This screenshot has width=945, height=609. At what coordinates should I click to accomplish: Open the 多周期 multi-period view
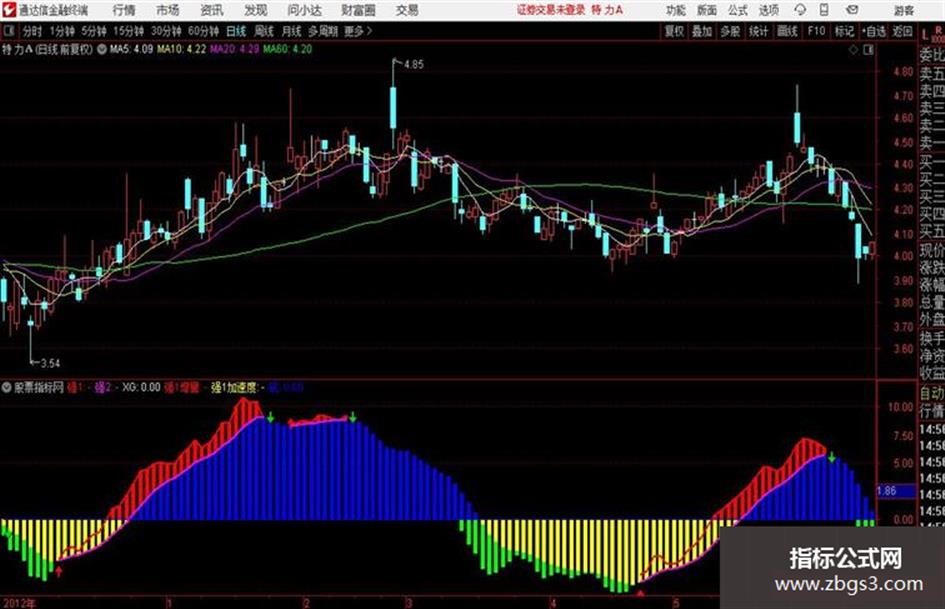[323, 31]
